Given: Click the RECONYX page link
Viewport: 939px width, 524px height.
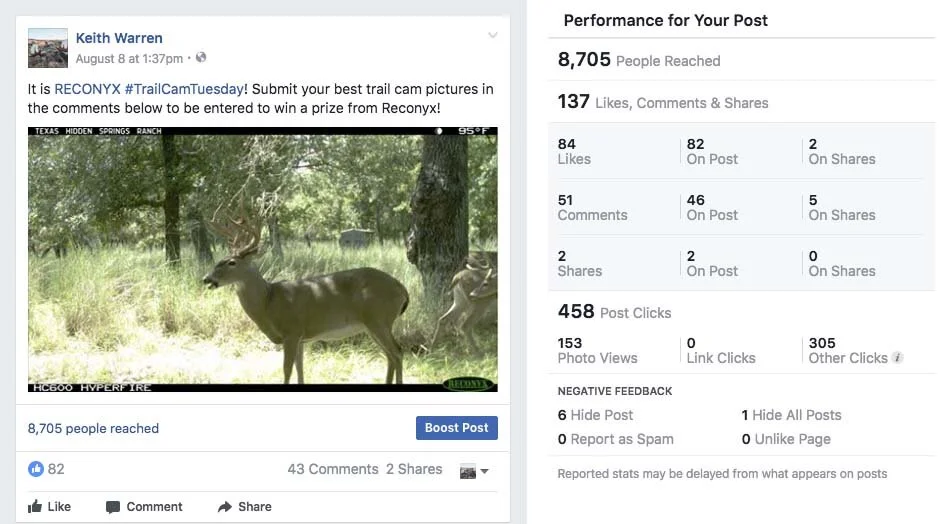Looking at the screenshot, I should tap(87, 89).
